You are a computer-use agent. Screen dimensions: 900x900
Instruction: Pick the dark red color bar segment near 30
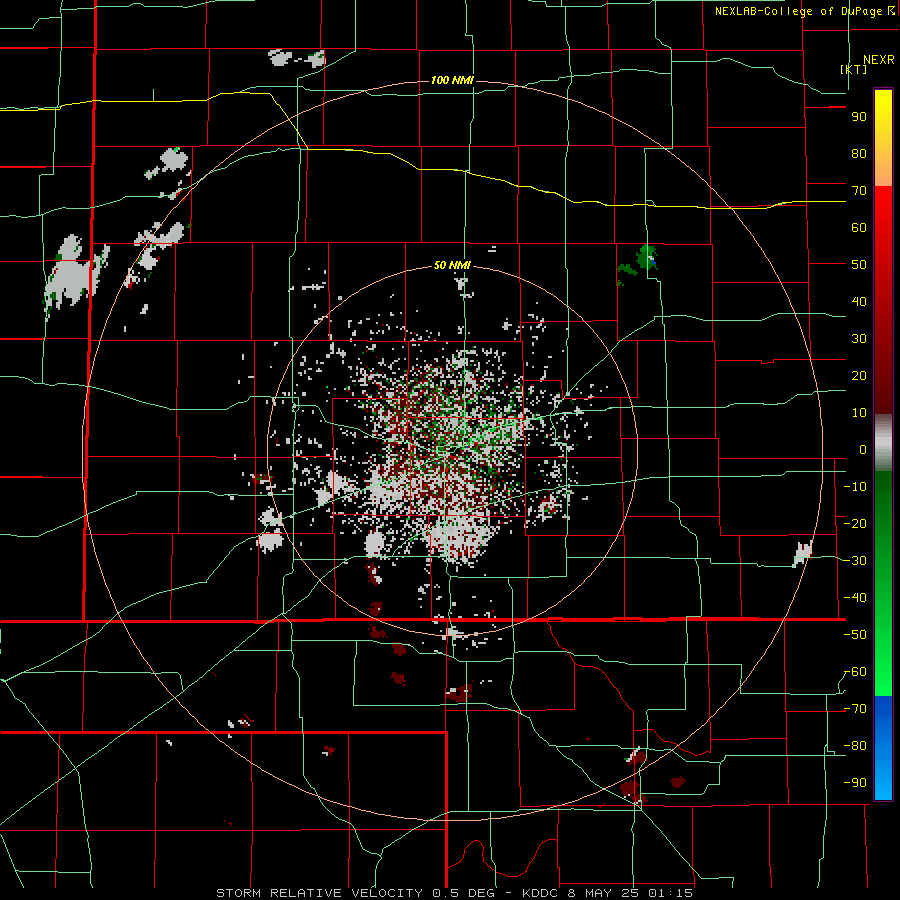click(883, 339)
